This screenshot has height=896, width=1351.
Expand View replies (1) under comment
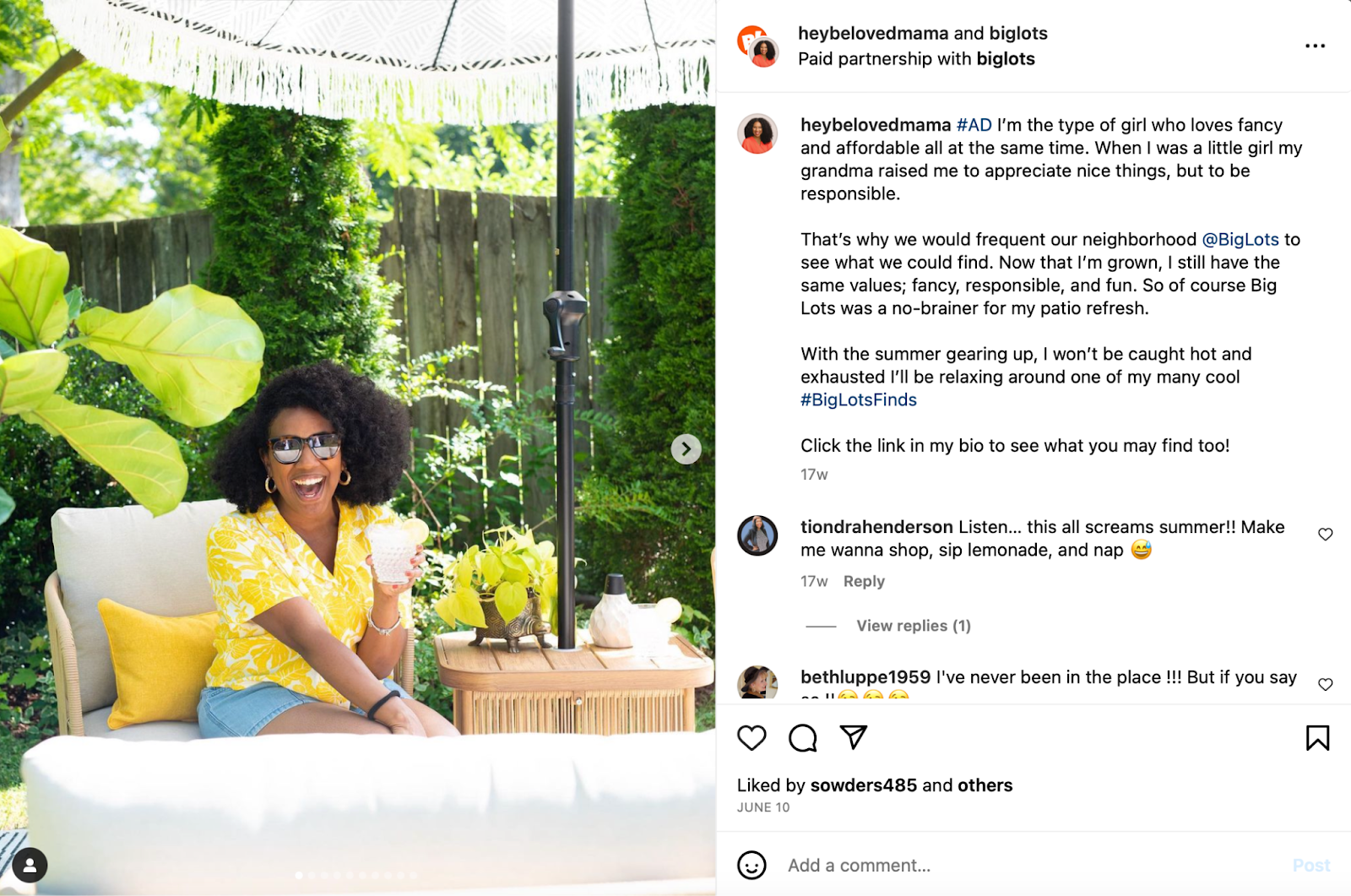pos(914,626)
